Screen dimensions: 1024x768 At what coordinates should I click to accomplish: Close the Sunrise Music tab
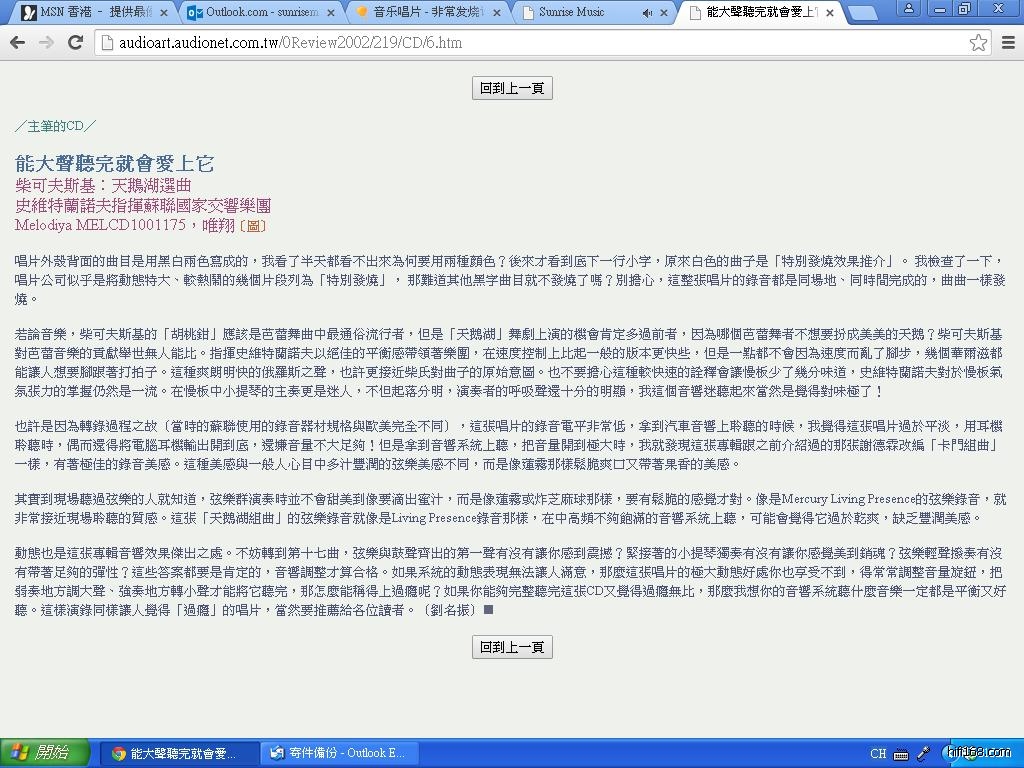(x=665, y=13)
